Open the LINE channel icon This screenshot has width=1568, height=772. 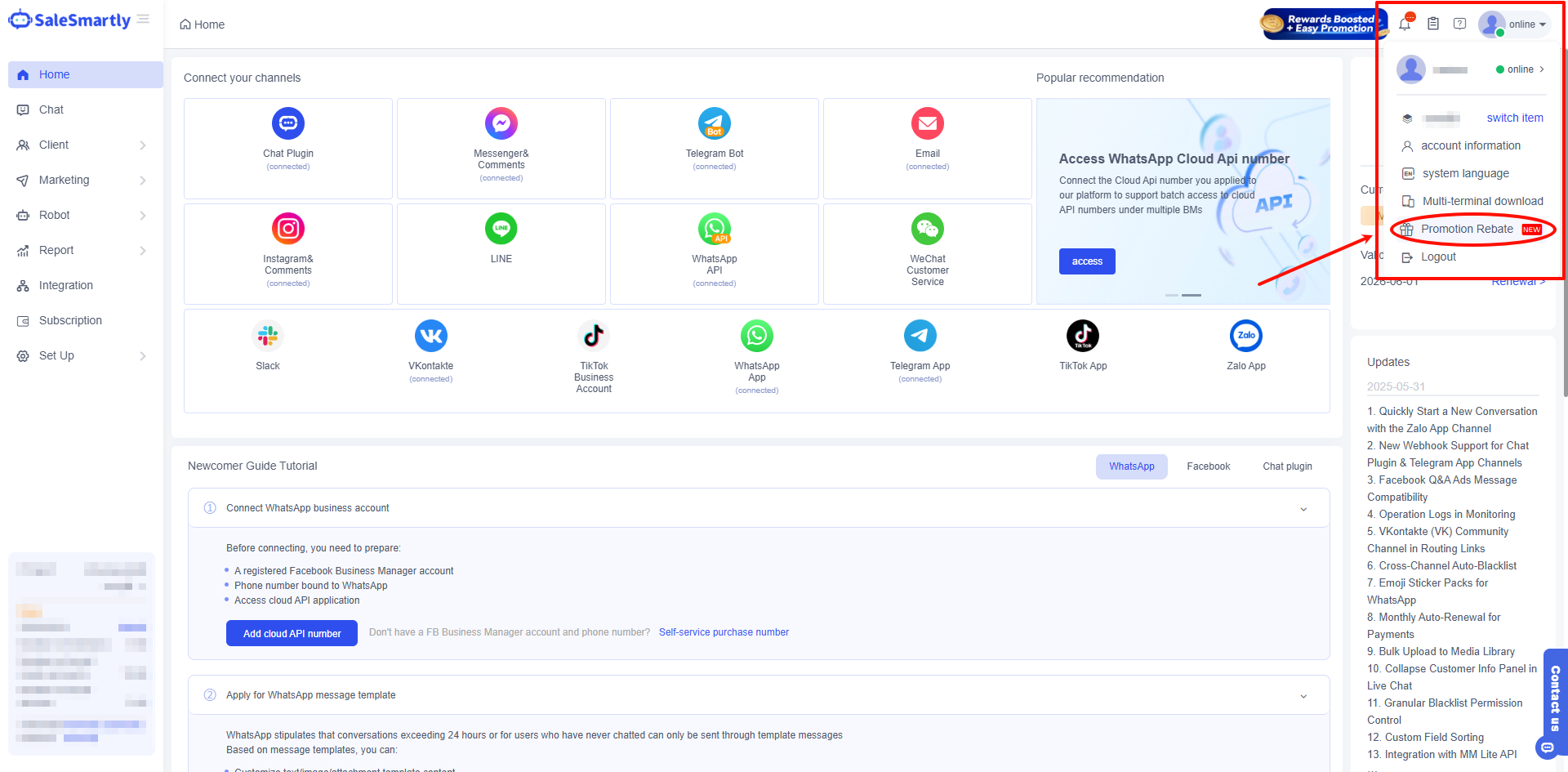click(x=501, y=229)
